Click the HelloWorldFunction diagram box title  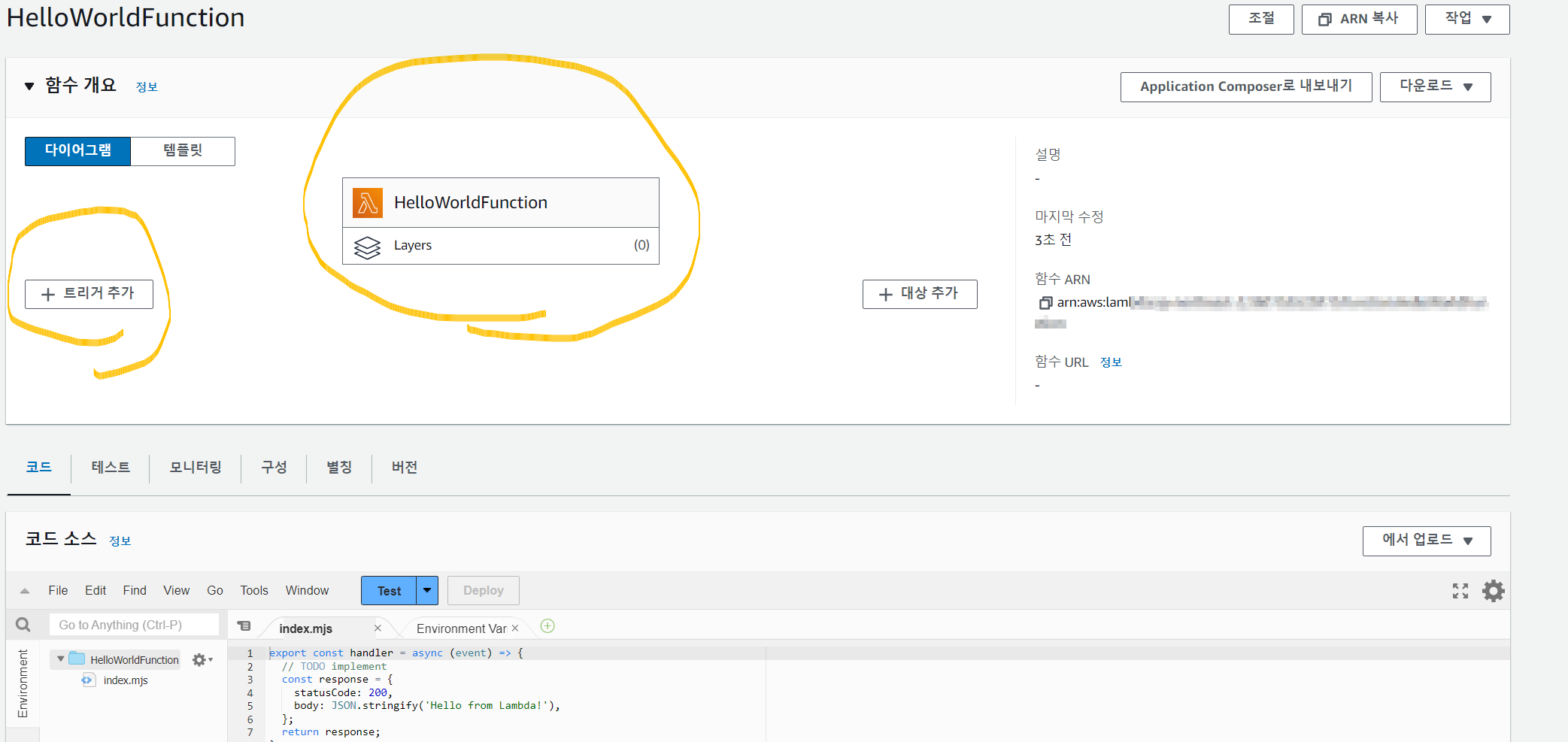[471, 203]
